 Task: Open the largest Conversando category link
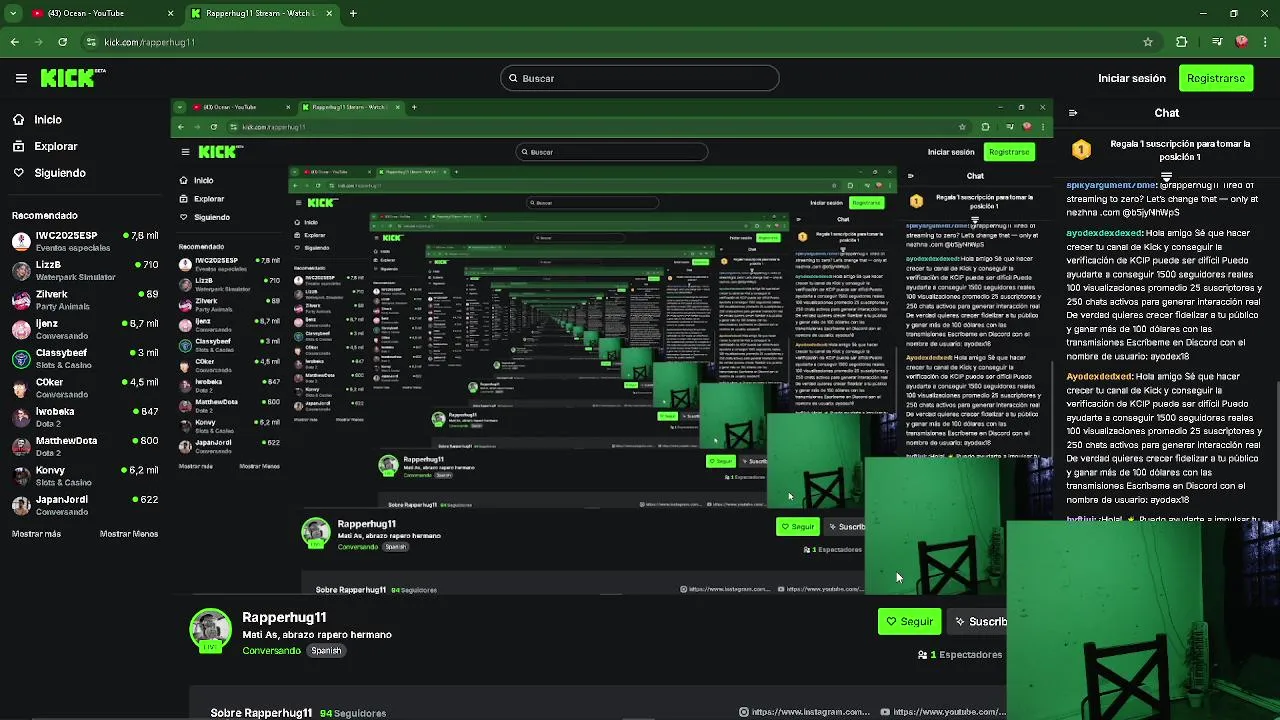(271, 651)
